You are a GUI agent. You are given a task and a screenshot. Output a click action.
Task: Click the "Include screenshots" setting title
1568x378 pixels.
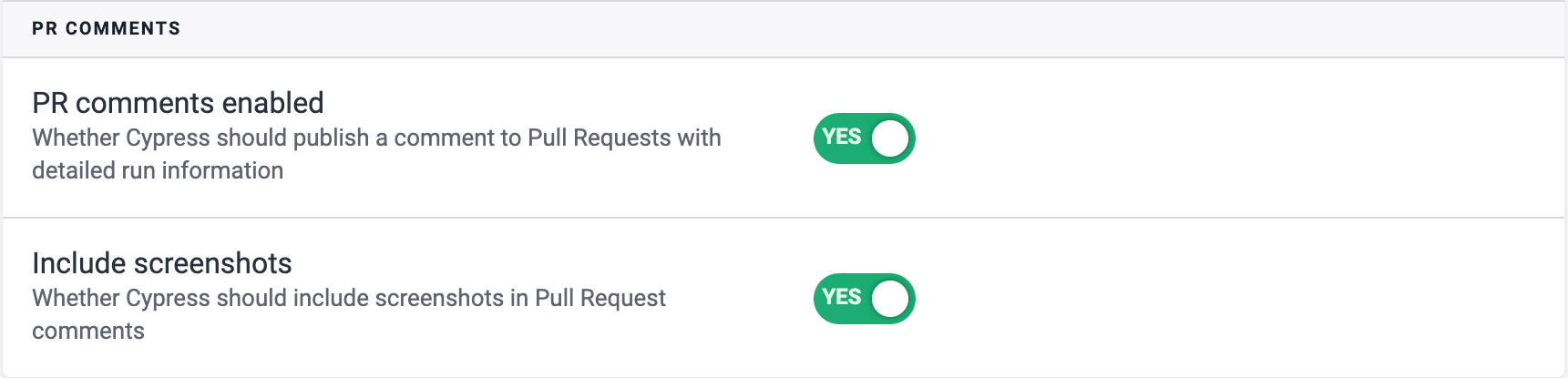tap(161, 263)
